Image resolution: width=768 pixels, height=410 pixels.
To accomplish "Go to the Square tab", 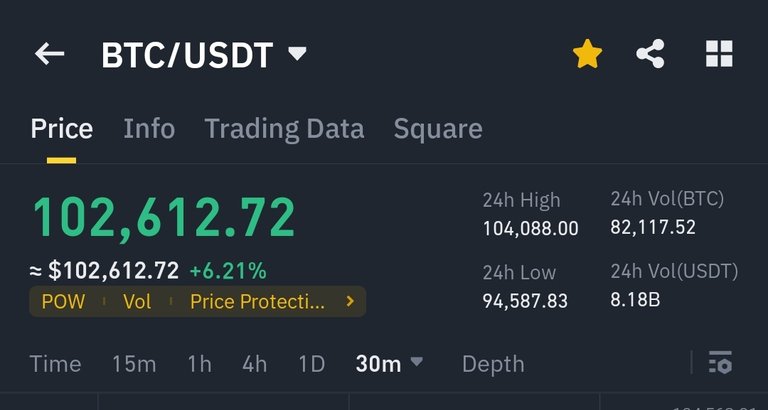I will pos(438,129).
